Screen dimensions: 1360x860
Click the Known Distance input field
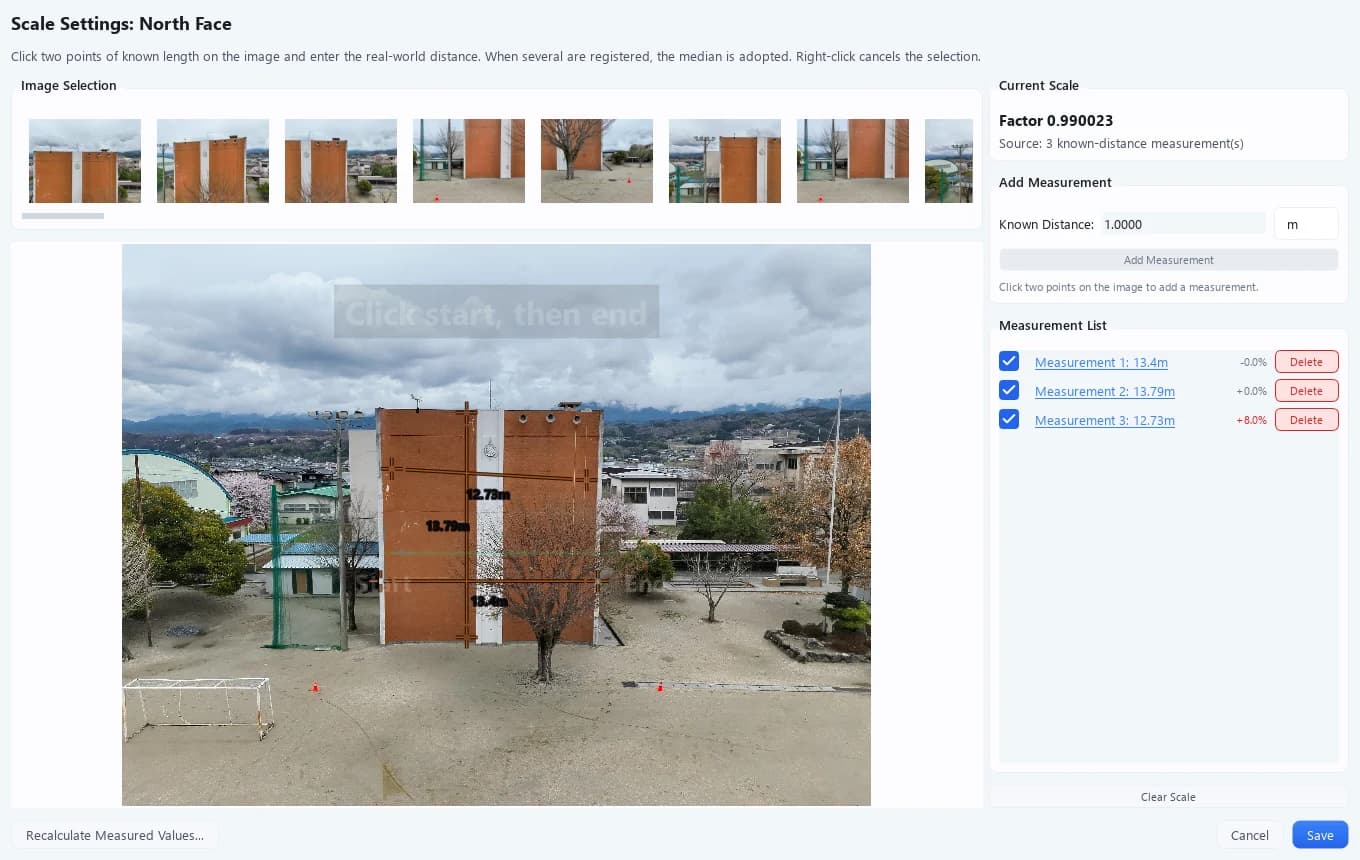1183,224
